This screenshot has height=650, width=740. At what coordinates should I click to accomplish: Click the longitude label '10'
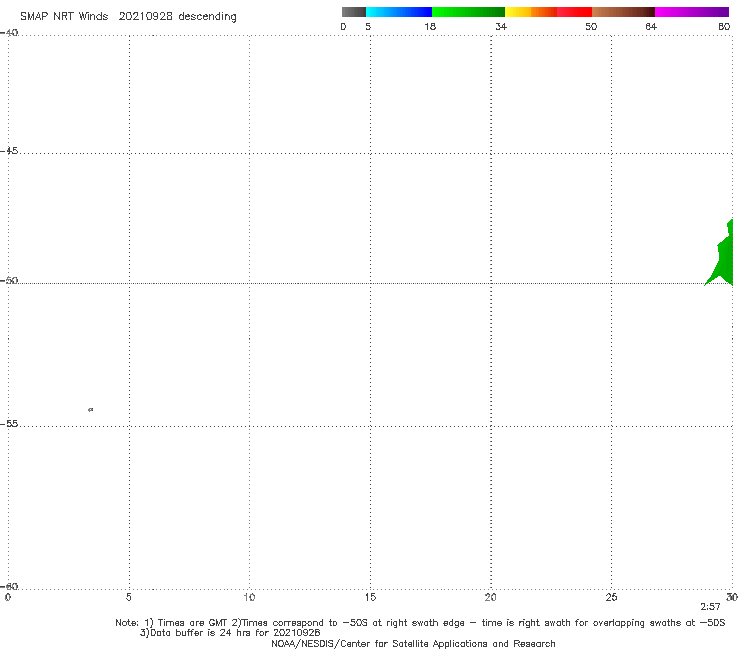click(249, 597)
